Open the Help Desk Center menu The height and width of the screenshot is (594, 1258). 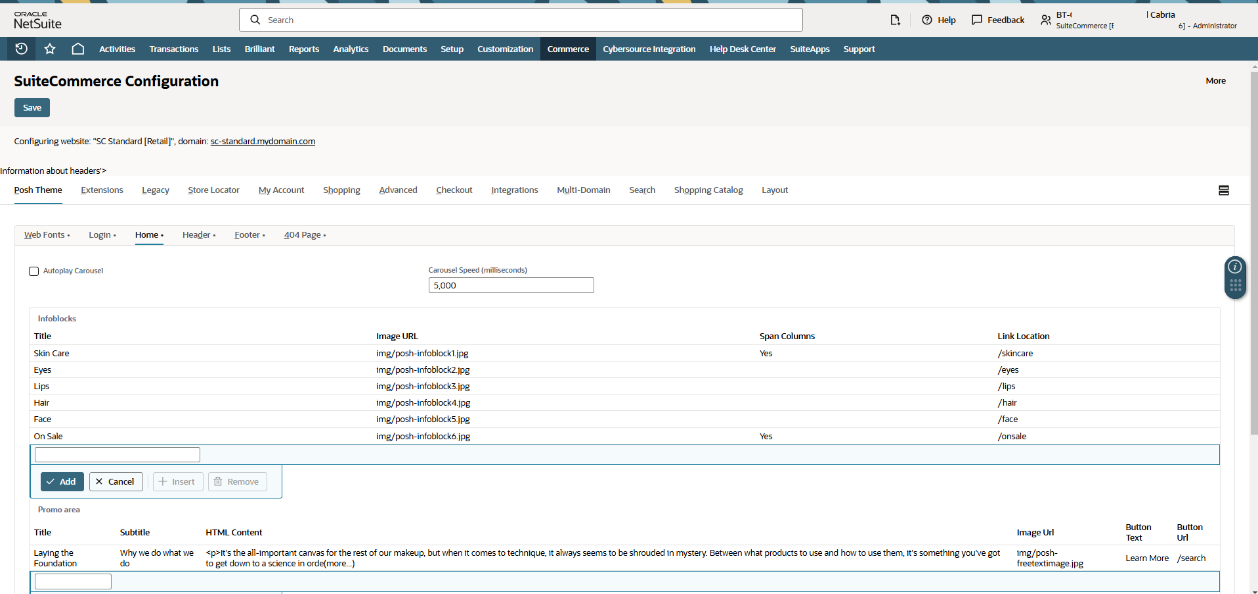click(743, 49)
